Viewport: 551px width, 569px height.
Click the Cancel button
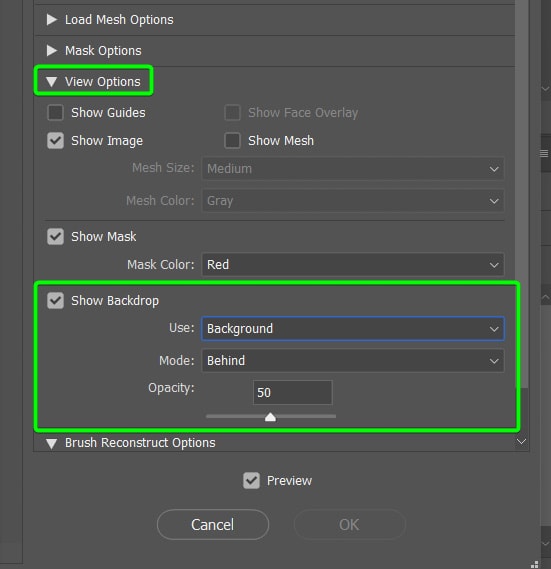(x=213, y=525)
